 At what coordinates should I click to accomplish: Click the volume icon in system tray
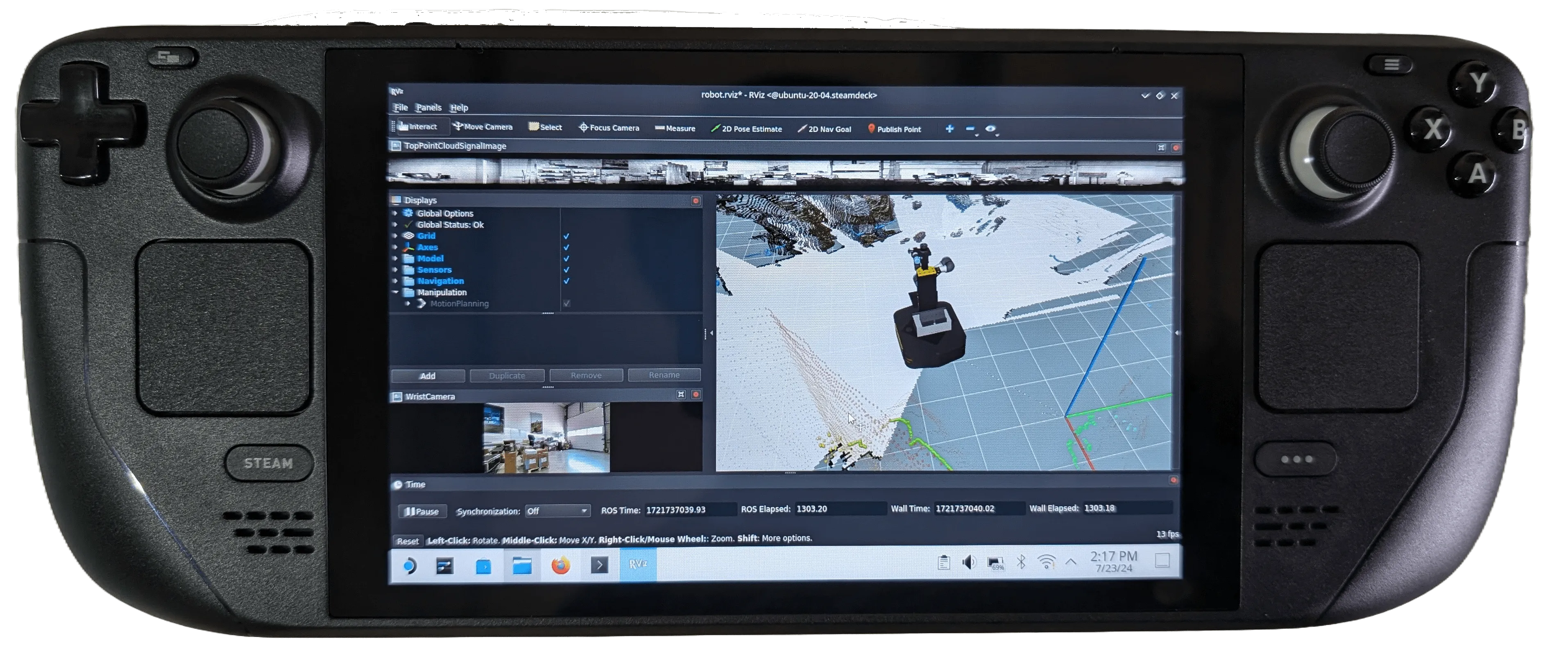coord(969,562)
